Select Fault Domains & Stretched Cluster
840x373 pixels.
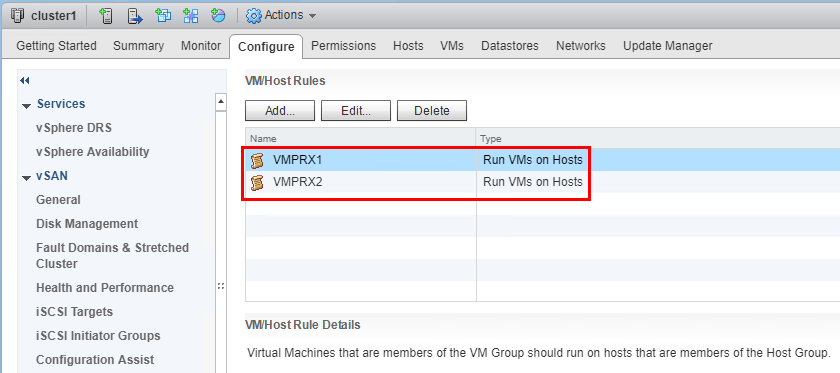(x=112, y=256)
